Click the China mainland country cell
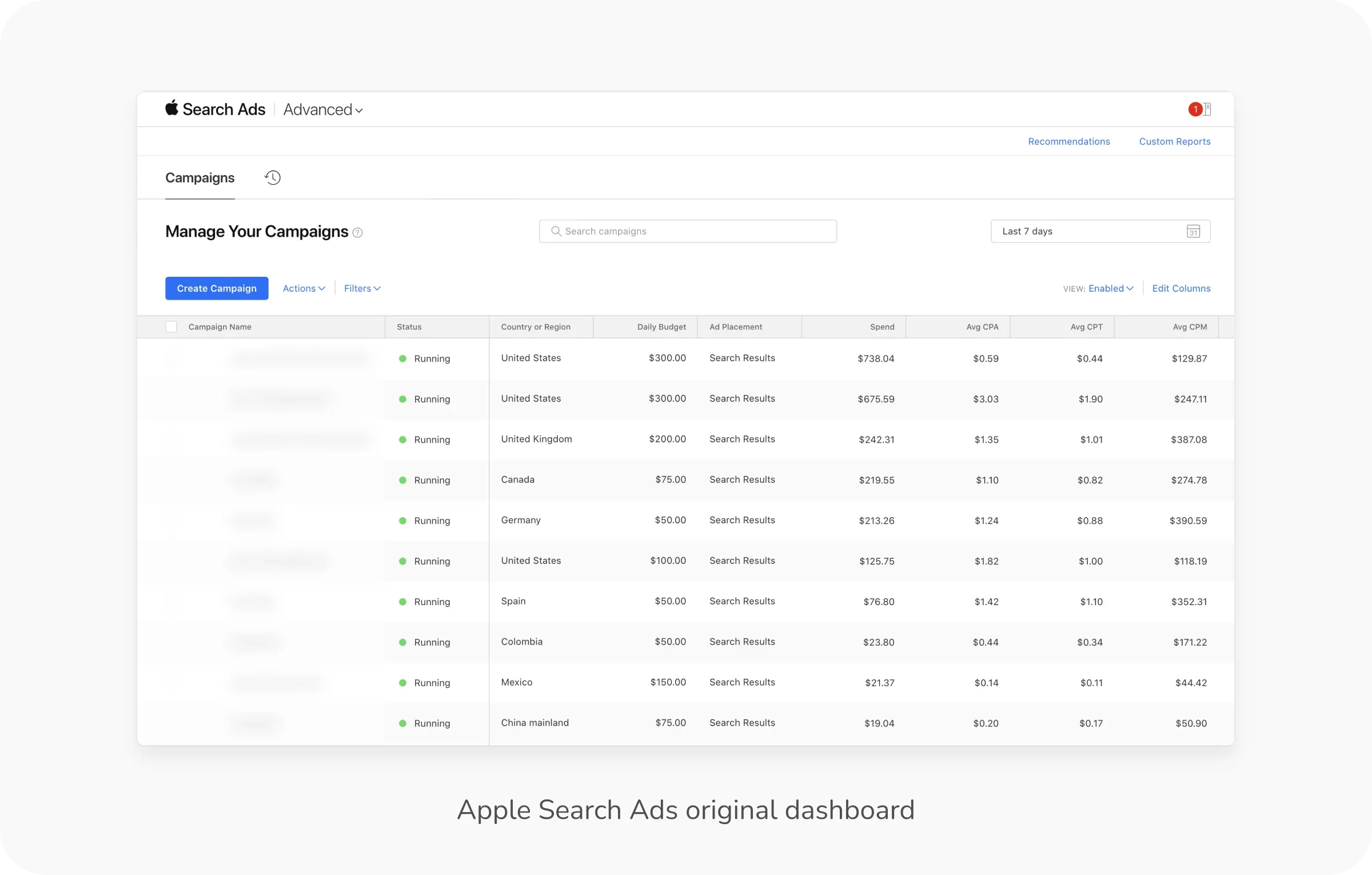Viewport: 1372px width, 875px height. [535, 723]
